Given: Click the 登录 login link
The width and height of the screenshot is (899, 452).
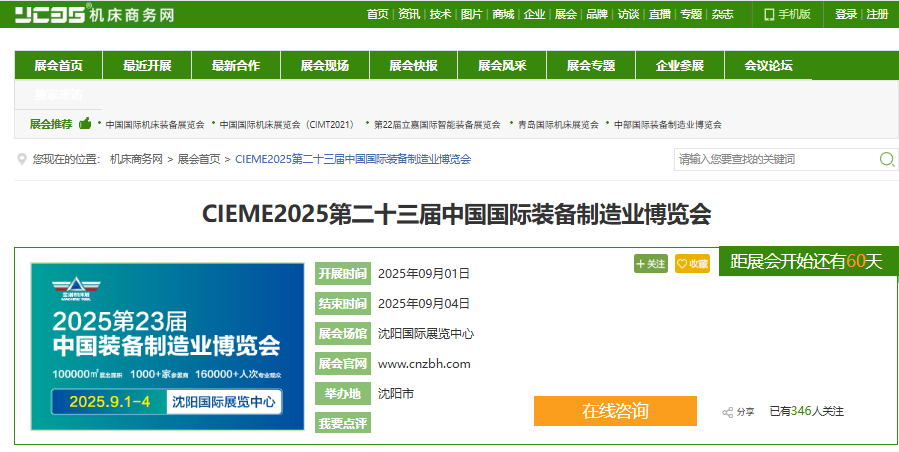Looking at the screenshot, I should 846,14.
